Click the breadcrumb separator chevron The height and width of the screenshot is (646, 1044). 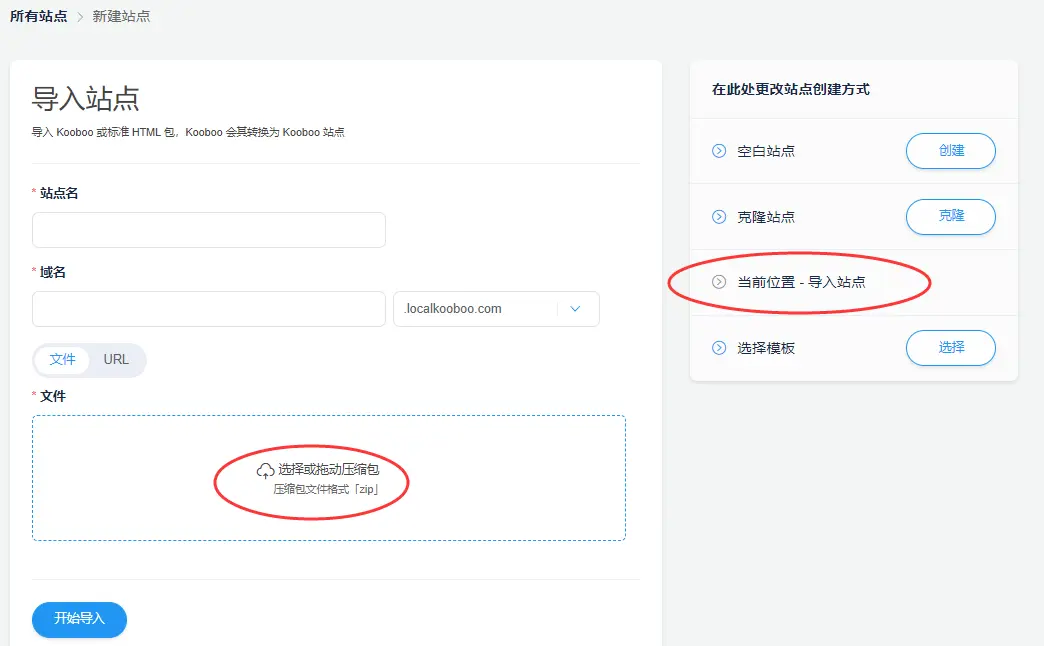coord(80,17)
